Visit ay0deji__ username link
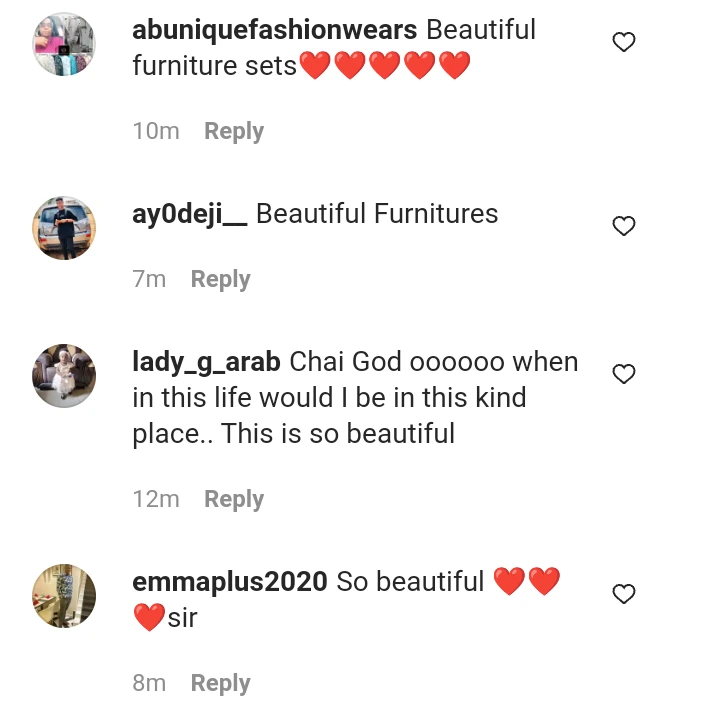This screenshot has width=720, height=710. click(x=189, y=214)
